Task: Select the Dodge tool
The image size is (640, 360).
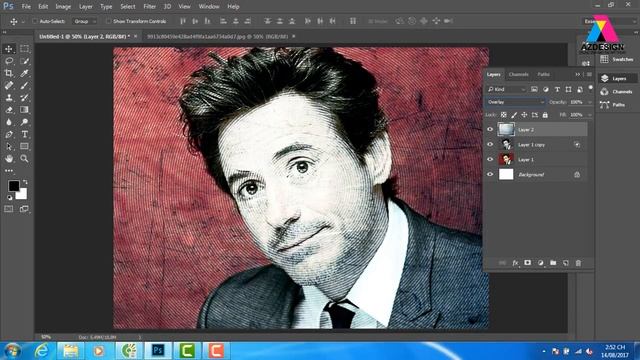Action: pos(24,122)
